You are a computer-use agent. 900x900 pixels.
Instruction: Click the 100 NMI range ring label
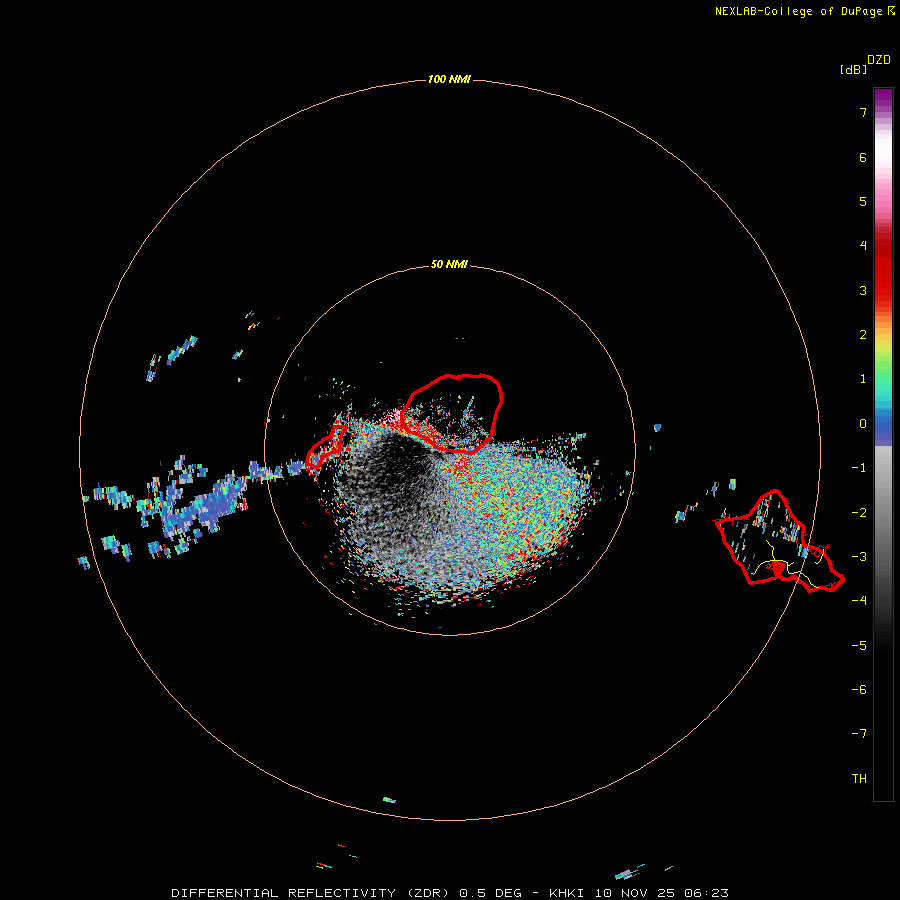449,79
